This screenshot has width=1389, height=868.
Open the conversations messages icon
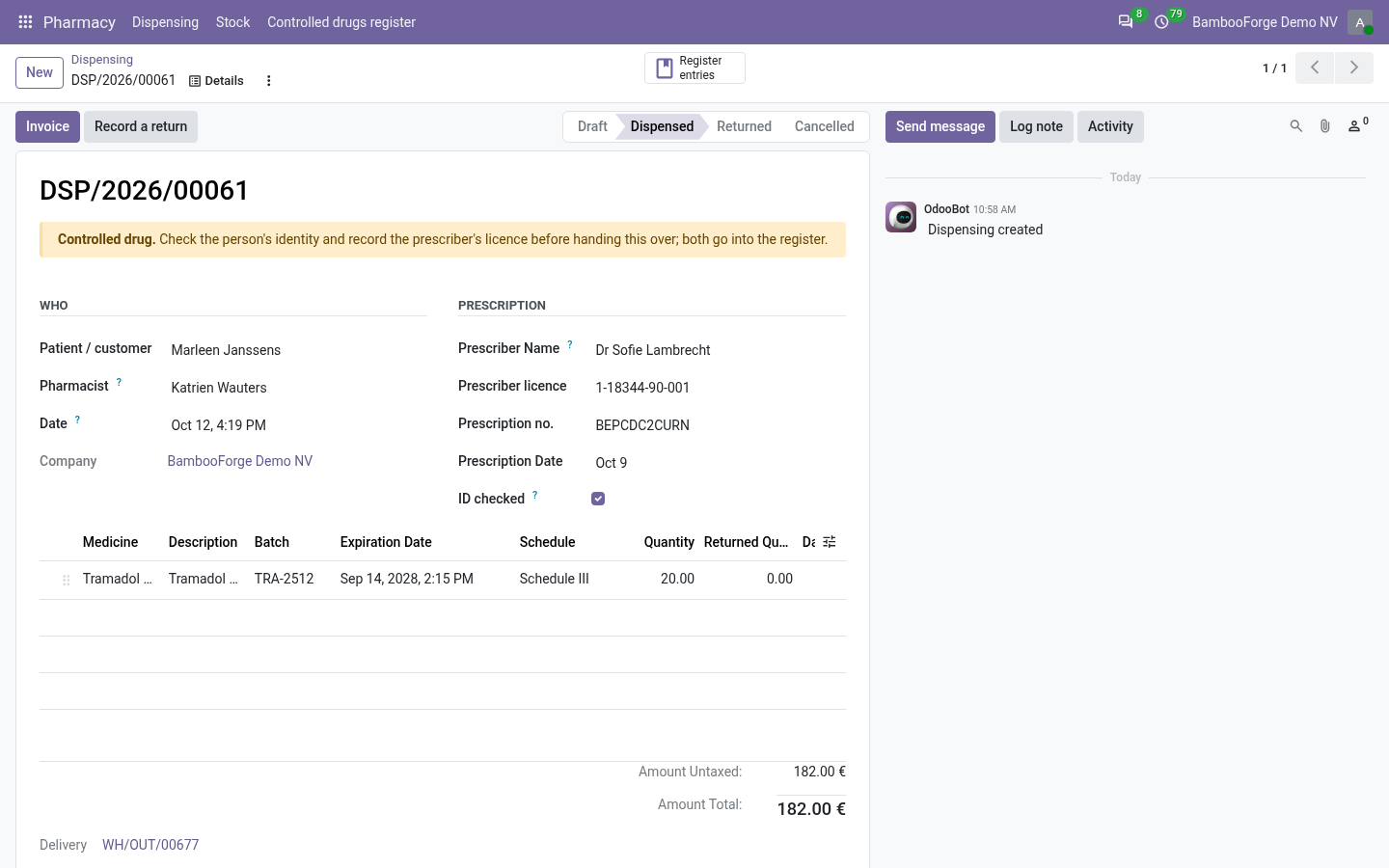click(1126, 21)
